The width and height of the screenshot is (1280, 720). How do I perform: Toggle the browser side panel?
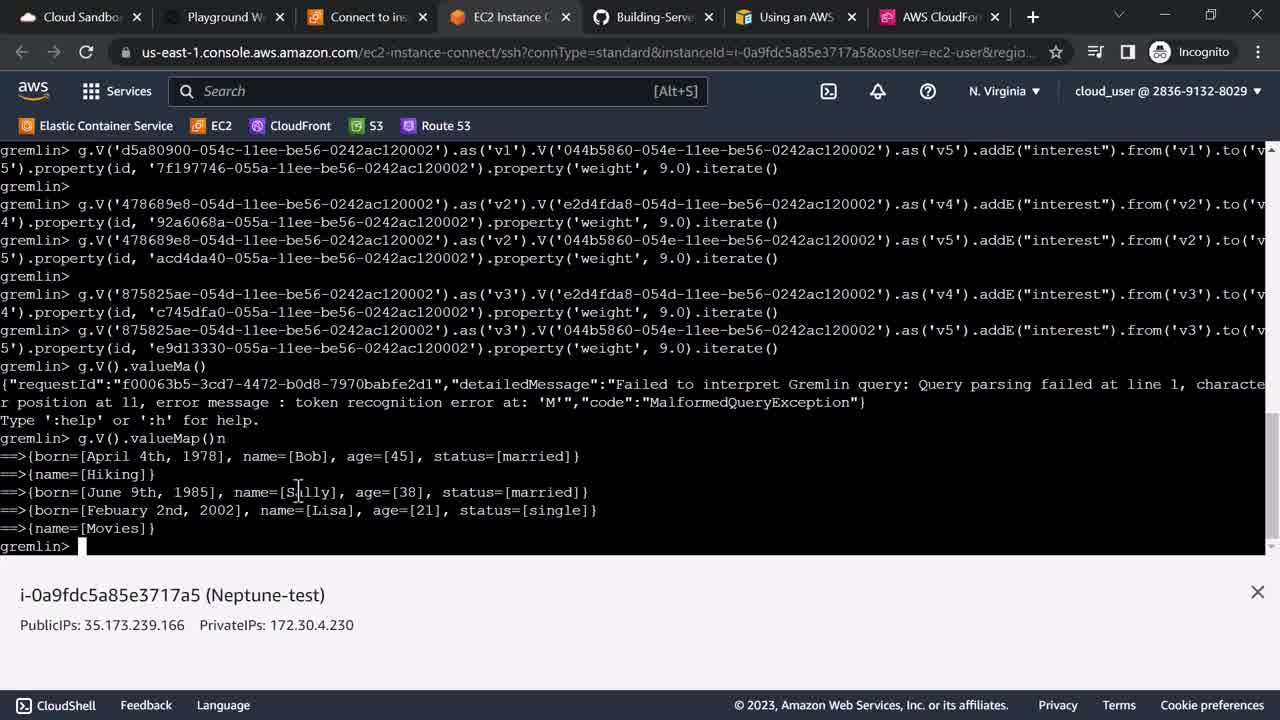1128,52
